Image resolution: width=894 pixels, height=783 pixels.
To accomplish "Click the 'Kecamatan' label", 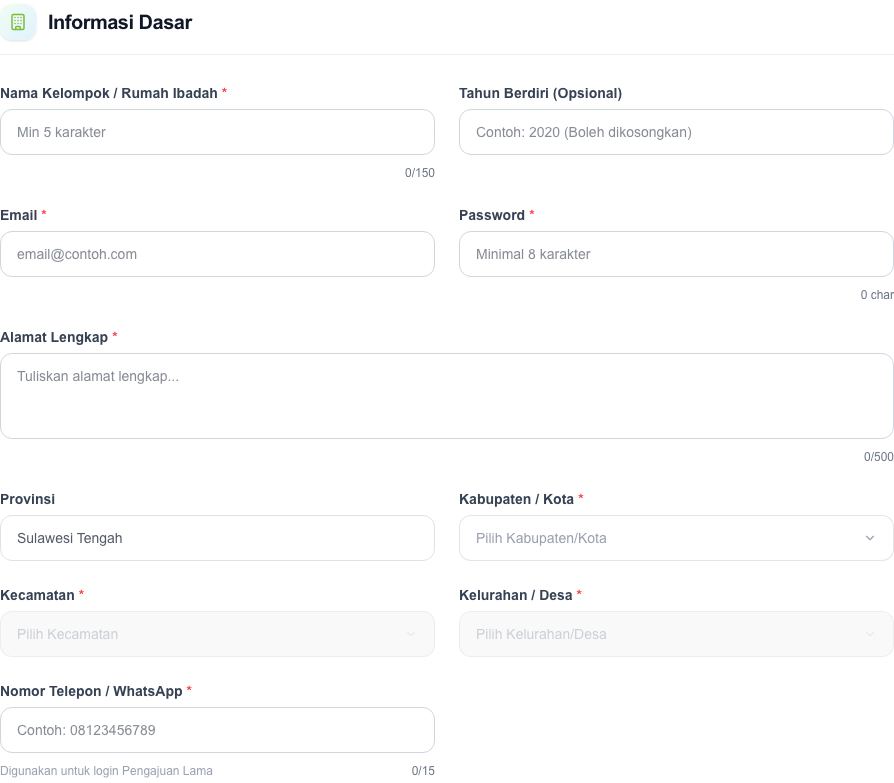I will [38, 595].
